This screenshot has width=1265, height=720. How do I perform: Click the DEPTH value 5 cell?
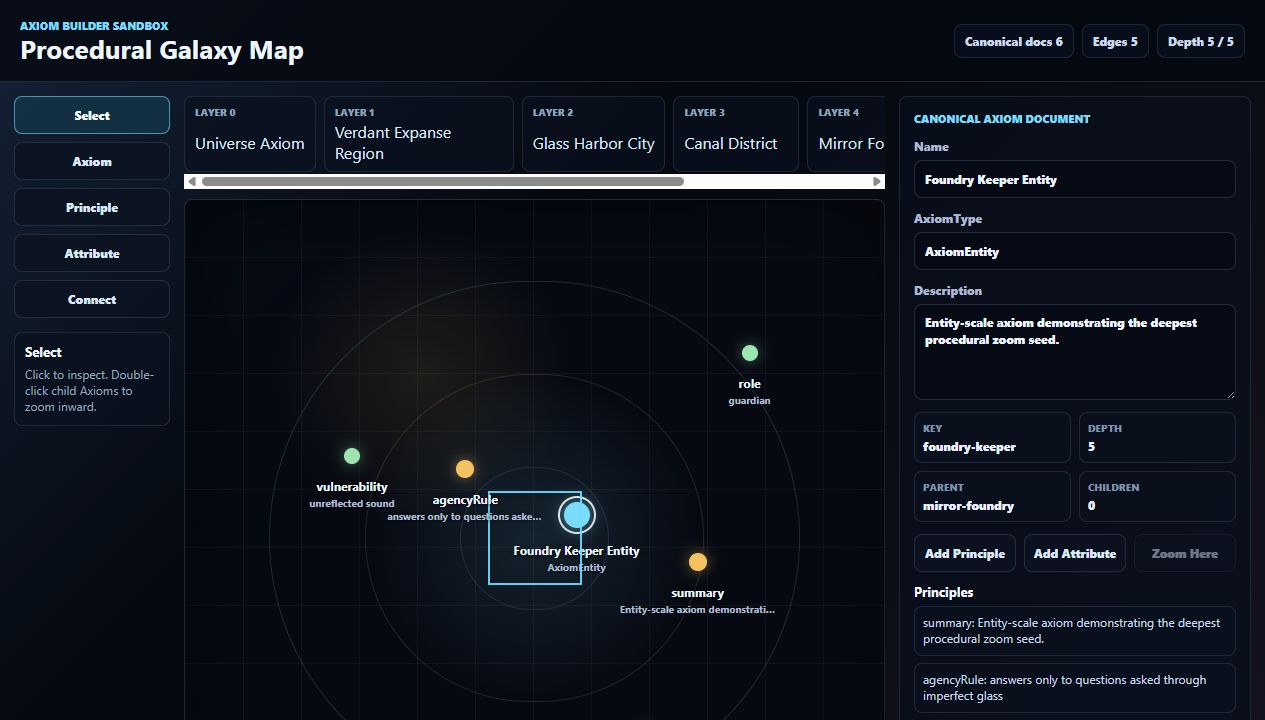[x=1157, y=437]
